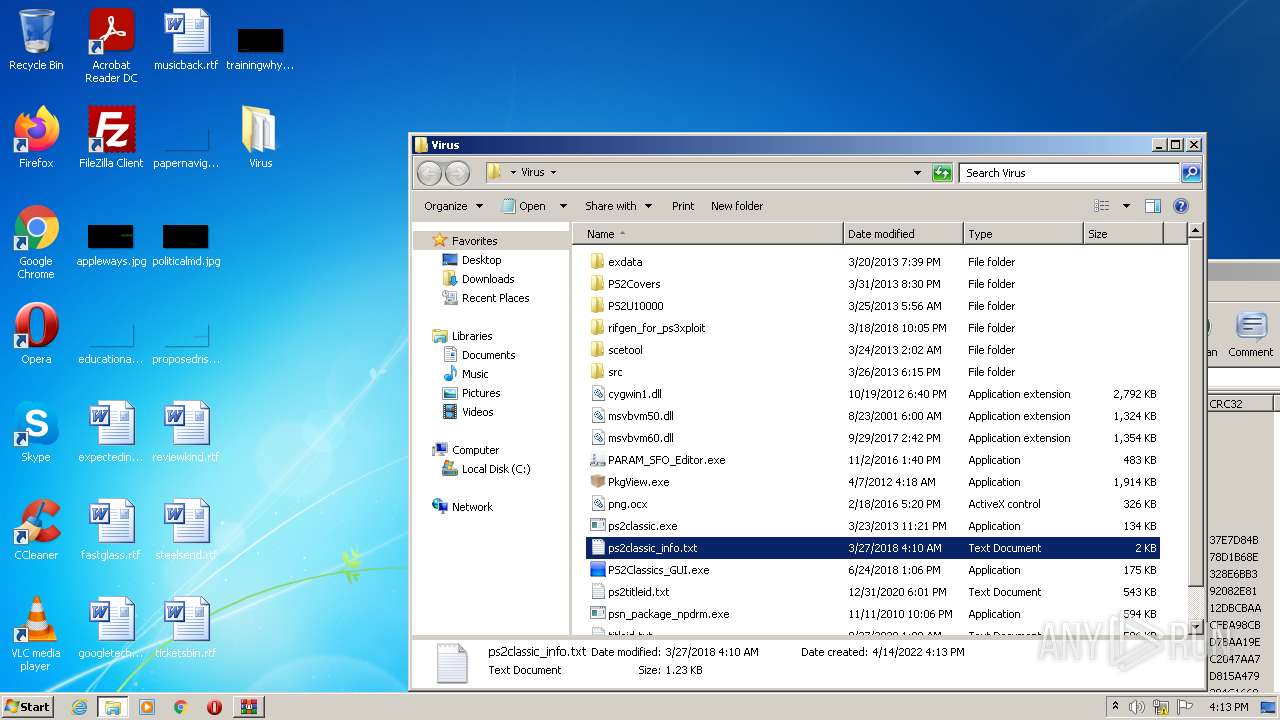Open the Organize dropdown menu
Image resolution: width=1280 pixels, height=720 pixels.
coord(453,206)
